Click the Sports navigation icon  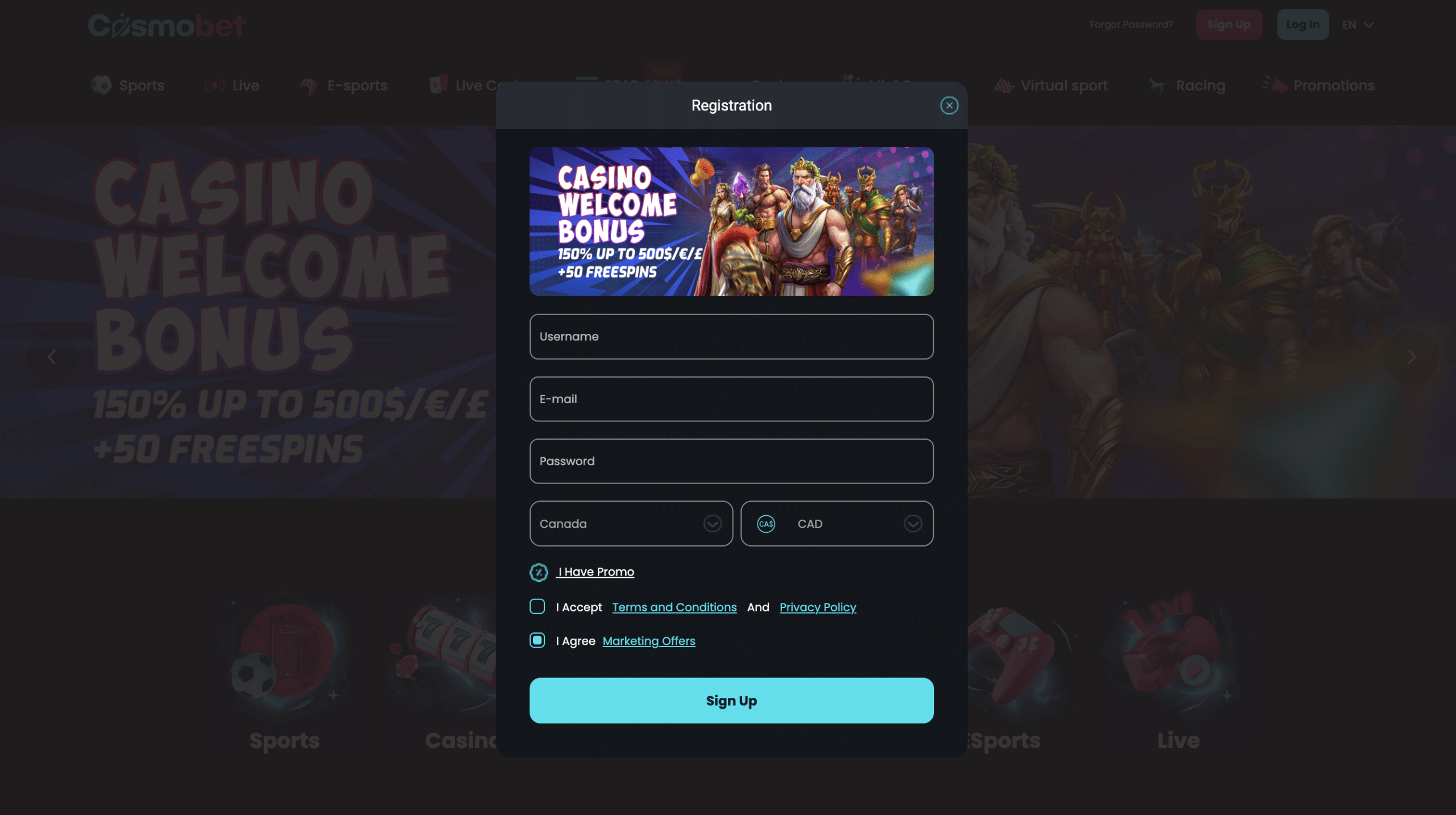[x=101, y=85]
